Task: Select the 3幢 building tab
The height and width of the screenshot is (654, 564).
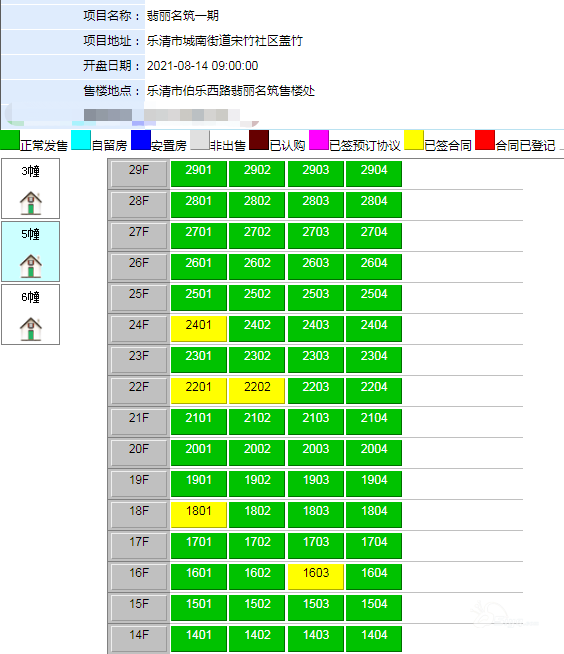Action: tap(30, 189)
